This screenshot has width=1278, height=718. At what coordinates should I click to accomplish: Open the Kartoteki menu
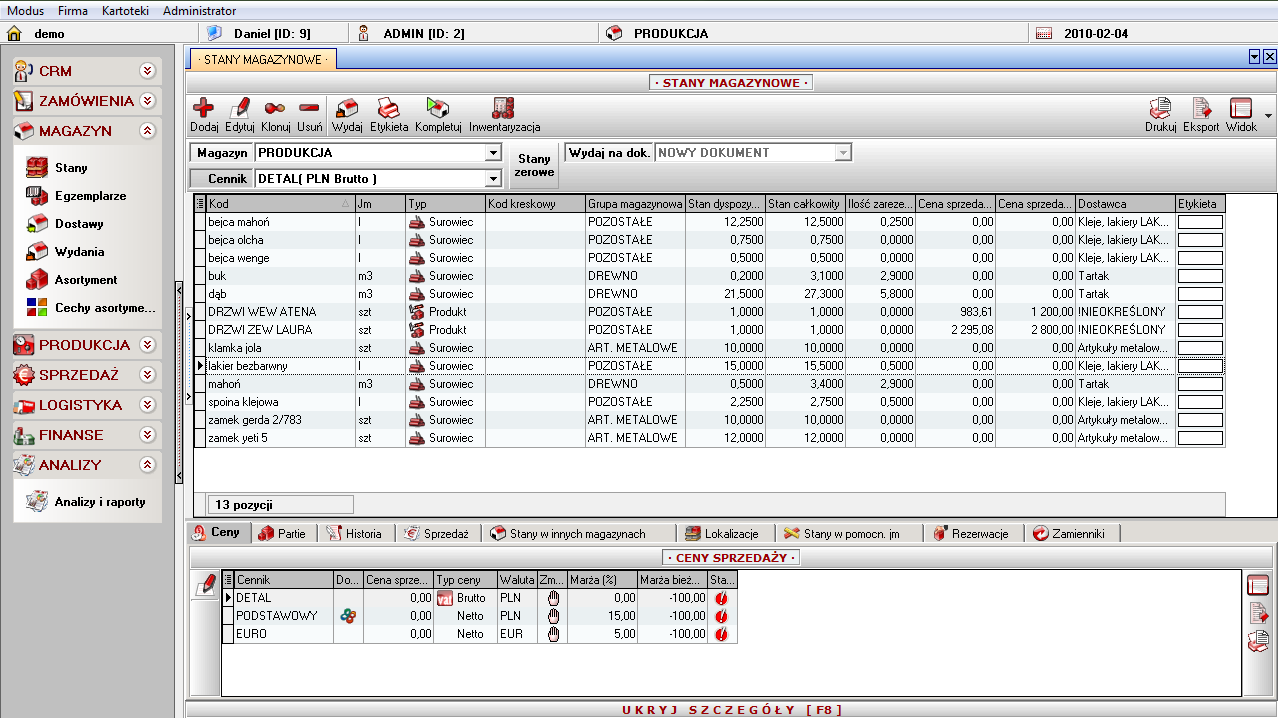tap(126, 11)
